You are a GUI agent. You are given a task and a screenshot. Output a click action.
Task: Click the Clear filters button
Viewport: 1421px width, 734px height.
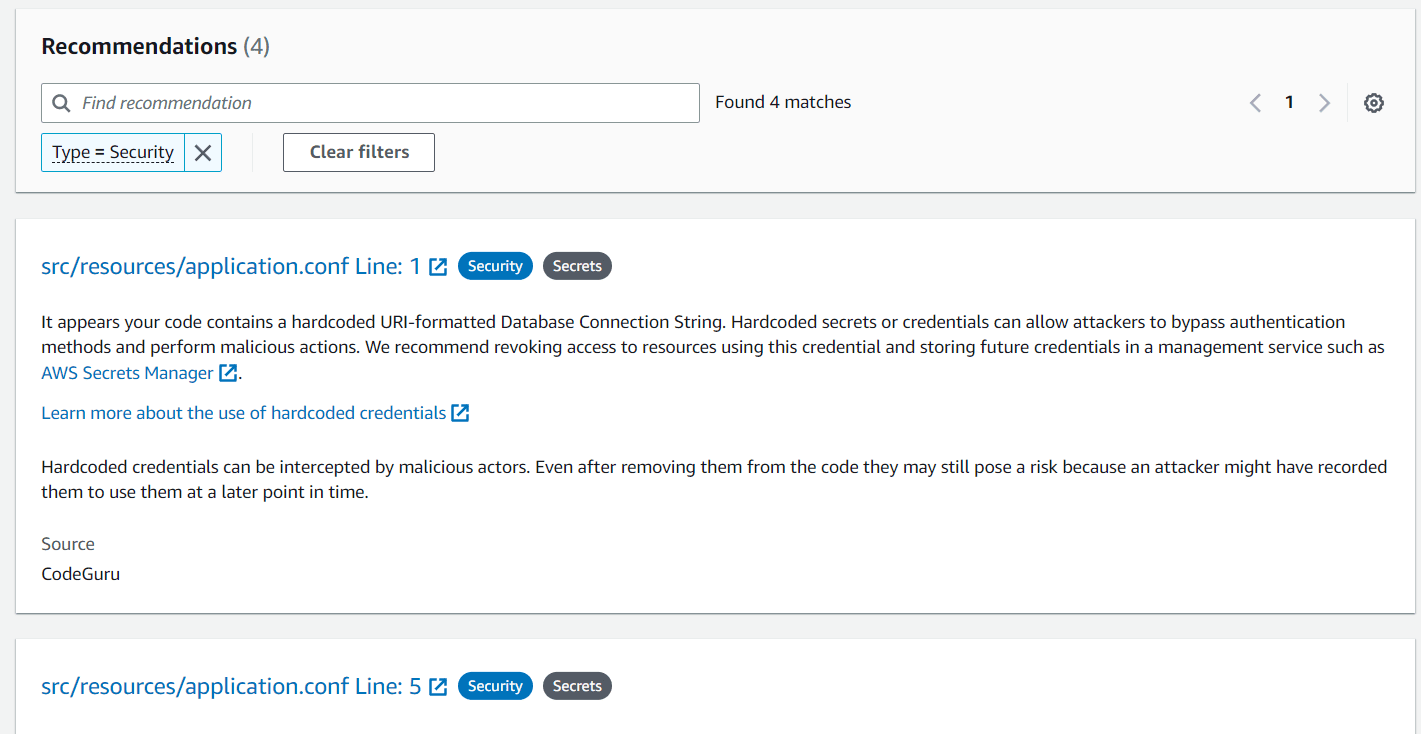[358, 152]
